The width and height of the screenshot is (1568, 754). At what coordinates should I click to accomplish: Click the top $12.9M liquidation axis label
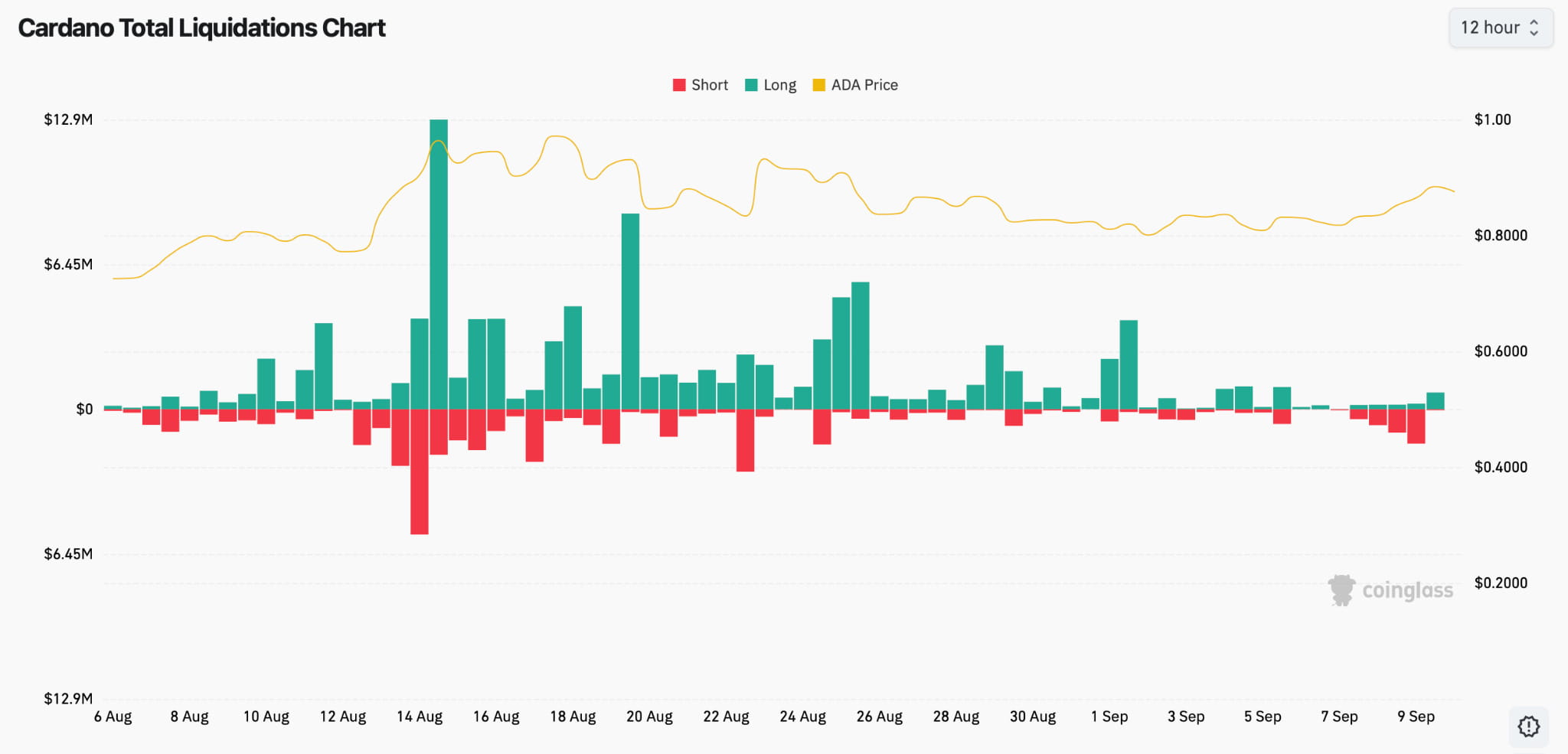click(68, 119)
